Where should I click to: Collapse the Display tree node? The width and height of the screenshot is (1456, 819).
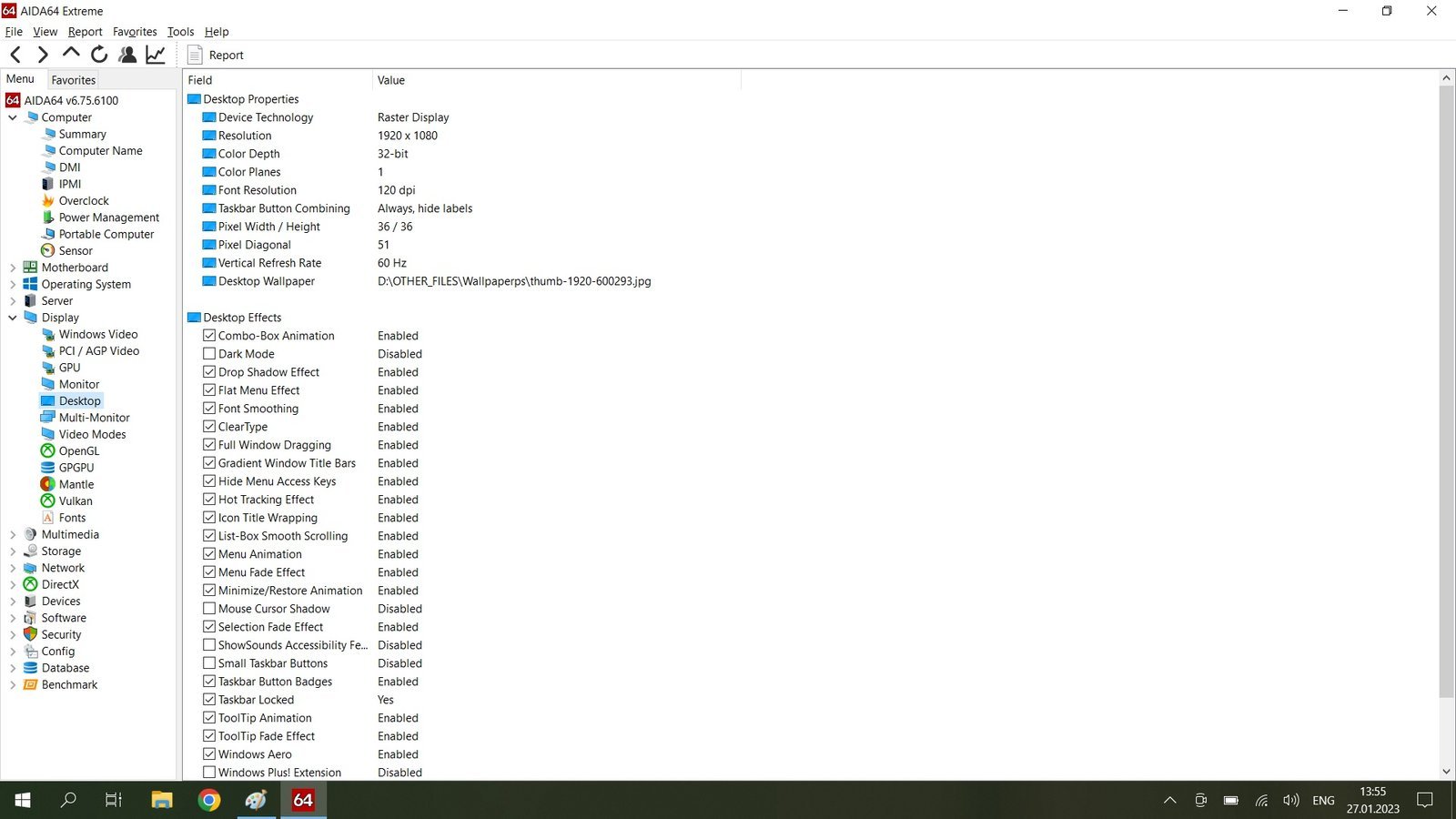click(x=13, y=318)
